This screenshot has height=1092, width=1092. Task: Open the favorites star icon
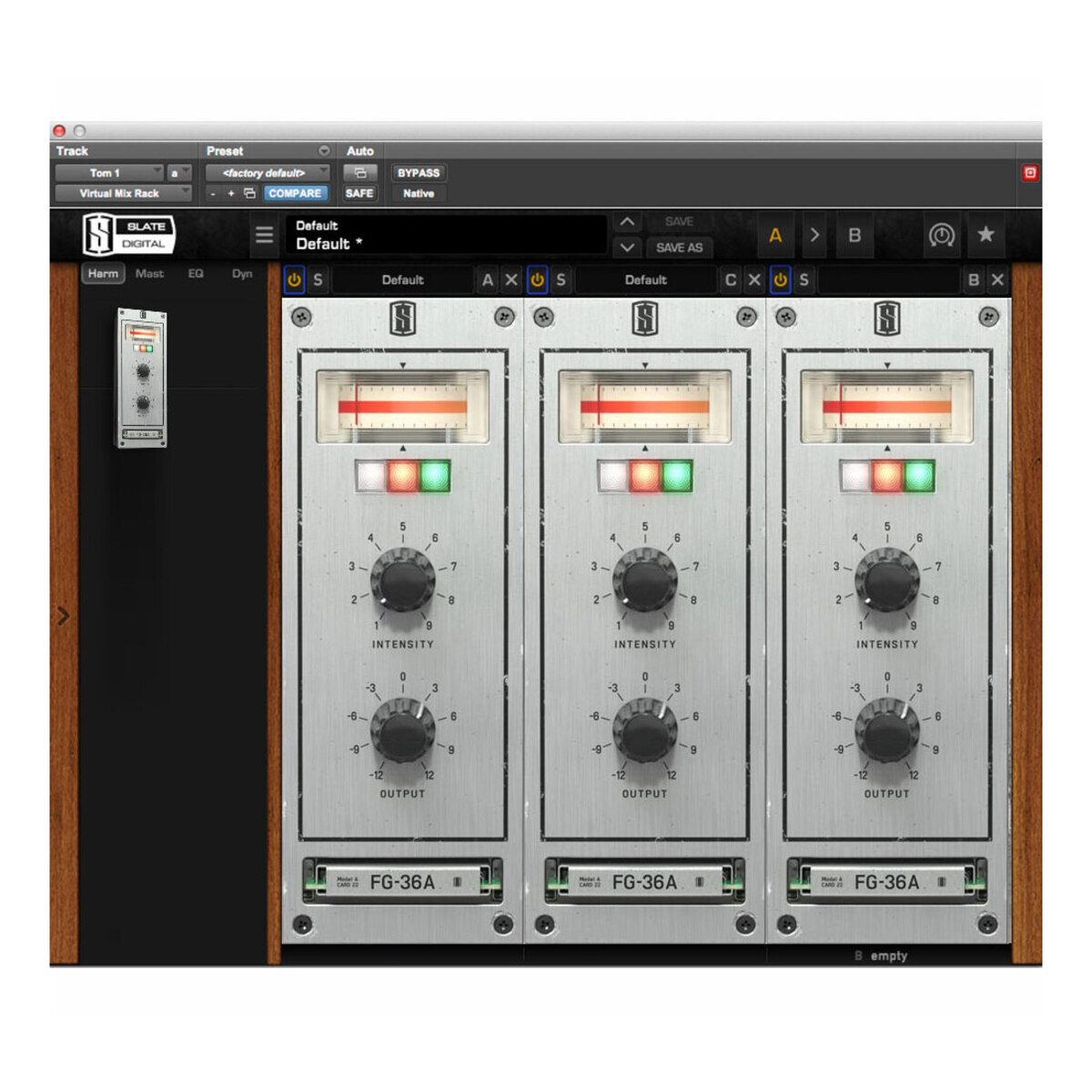[x=986, y=235]
